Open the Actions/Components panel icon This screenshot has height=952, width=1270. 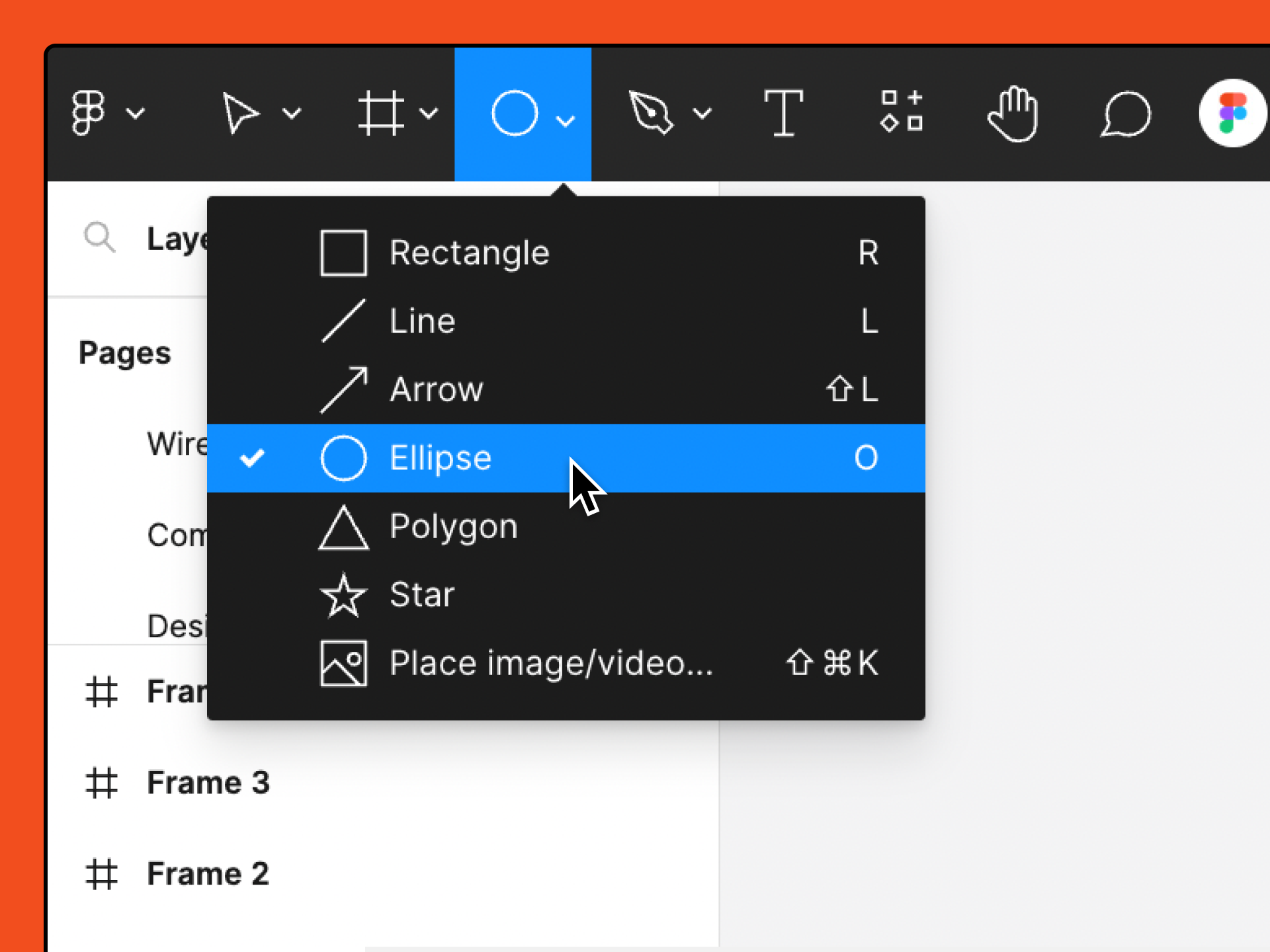[x=901, y=112]
